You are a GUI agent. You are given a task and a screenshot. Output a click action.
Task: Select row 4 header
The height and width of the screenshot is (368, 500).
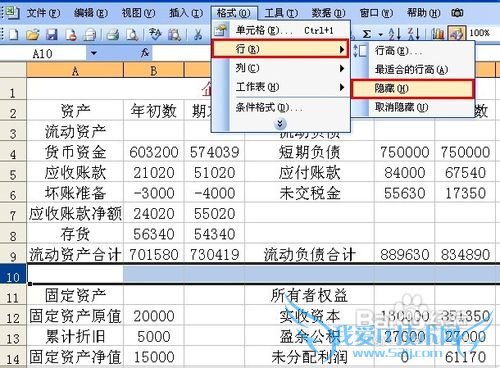click(13, 152)
